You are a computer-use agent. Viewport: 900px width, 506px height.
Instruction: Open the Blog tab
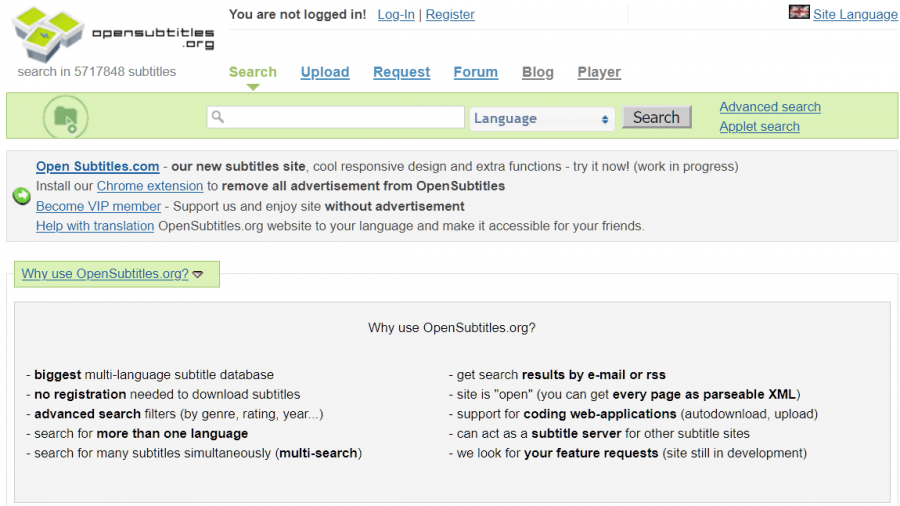pos(538,72)
